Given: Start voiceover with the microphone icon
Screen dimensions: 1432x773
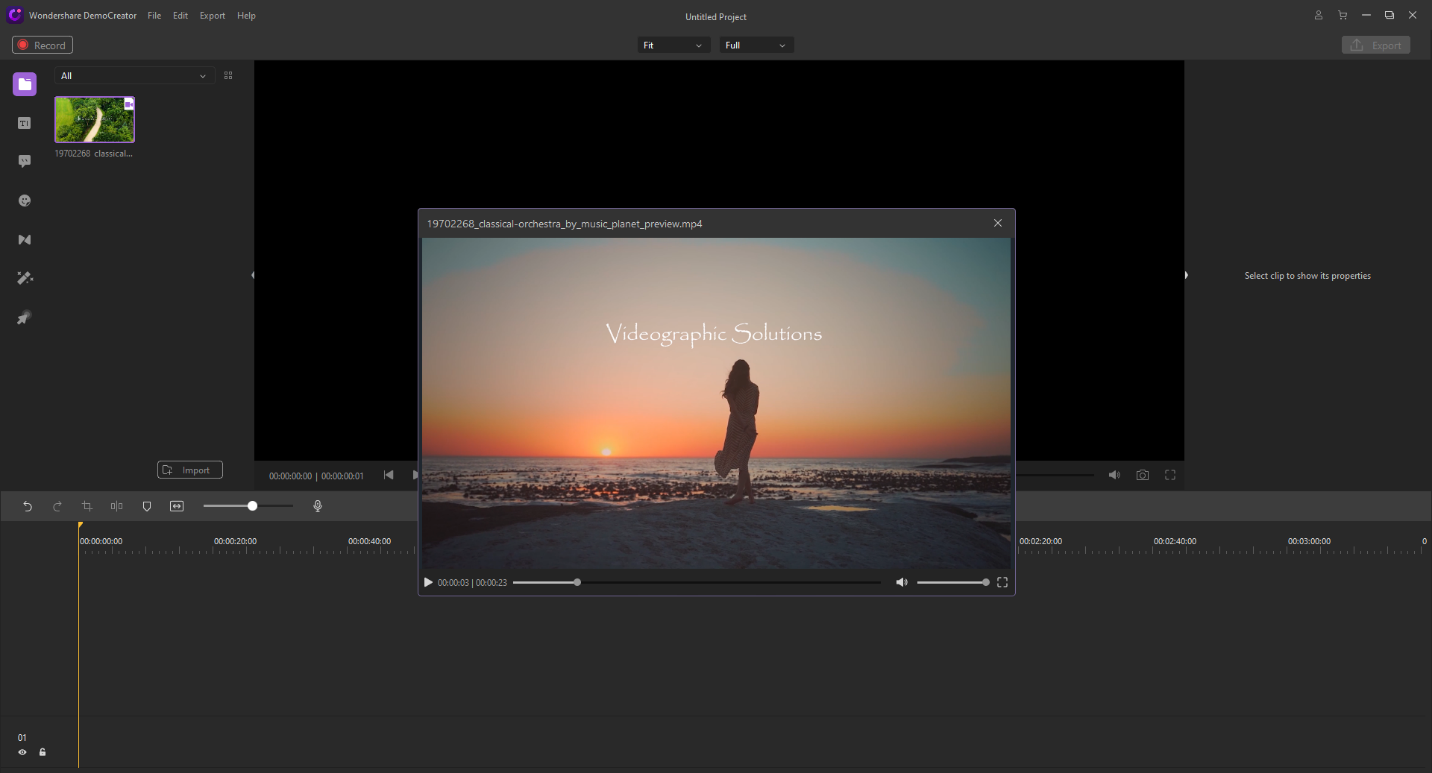Looking at the screenshot, I should (x=318, y=506).
